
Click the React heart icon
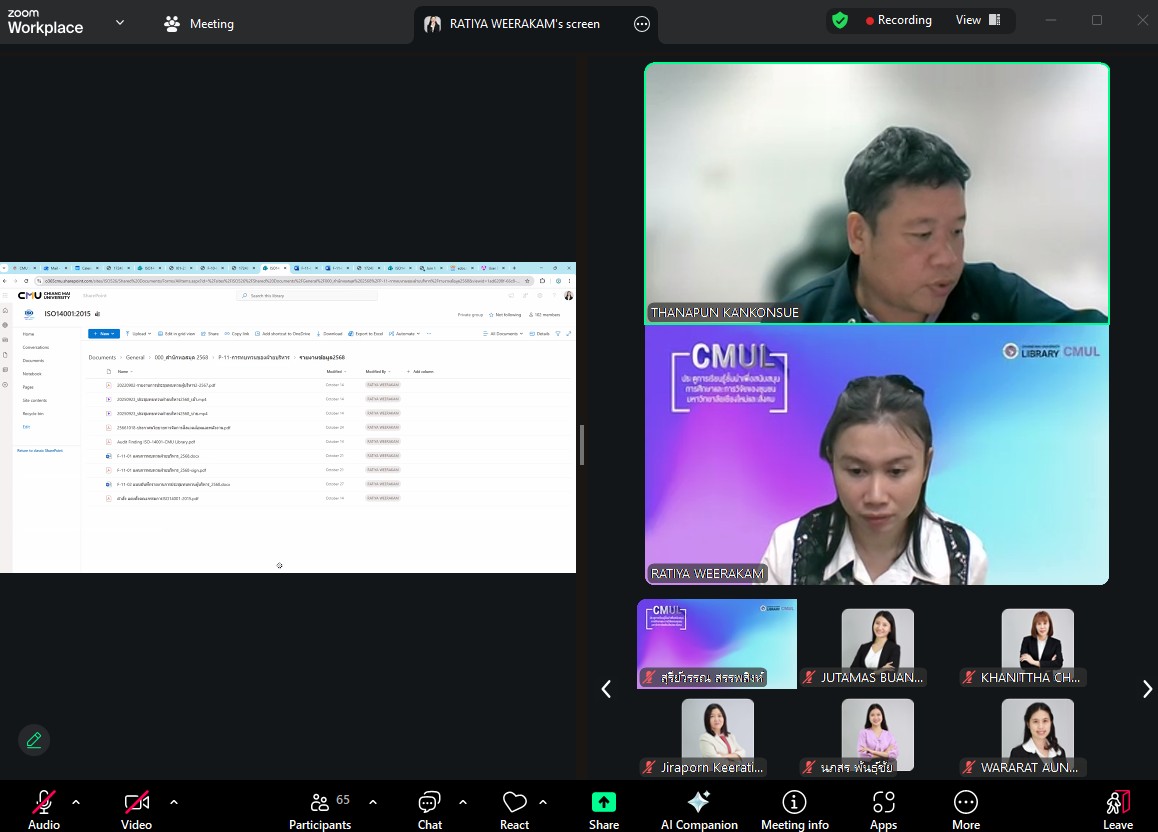click(x=514, y=807)
